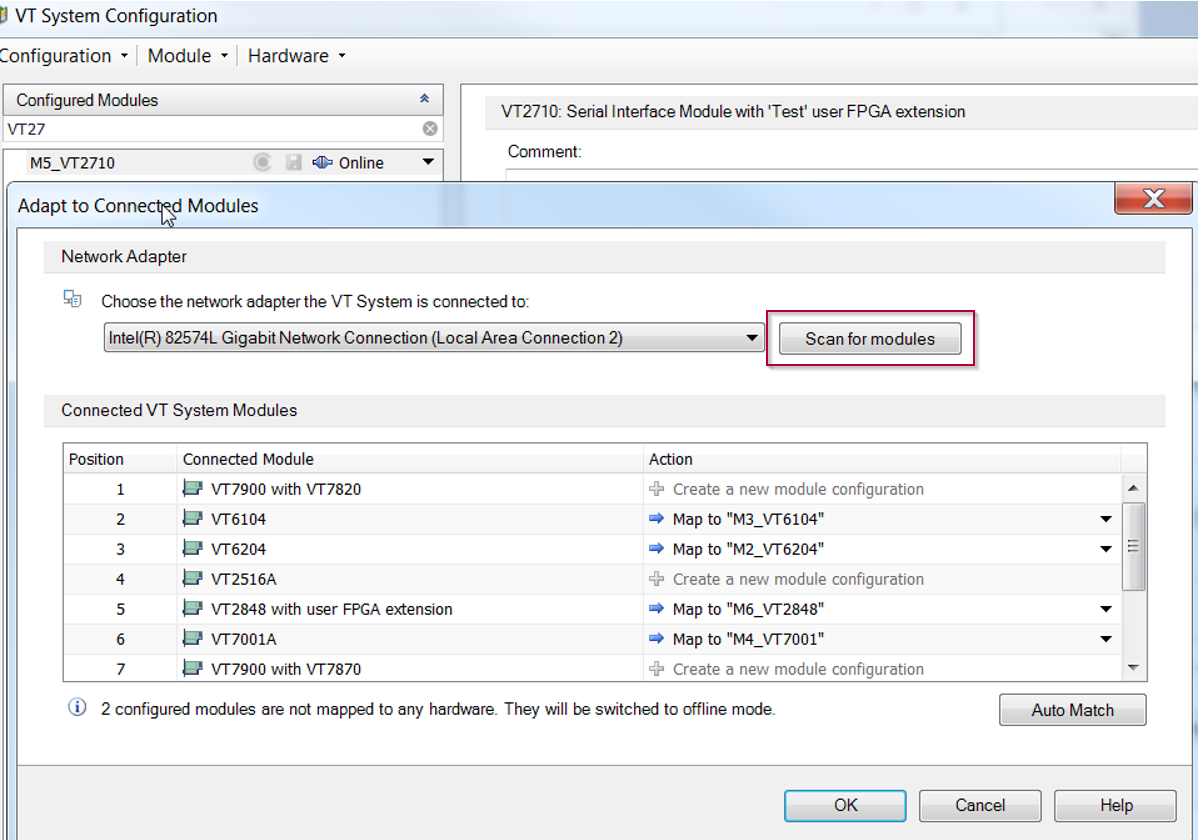
Task: Click the VT27 module filter search field
Action: (210, 129)
